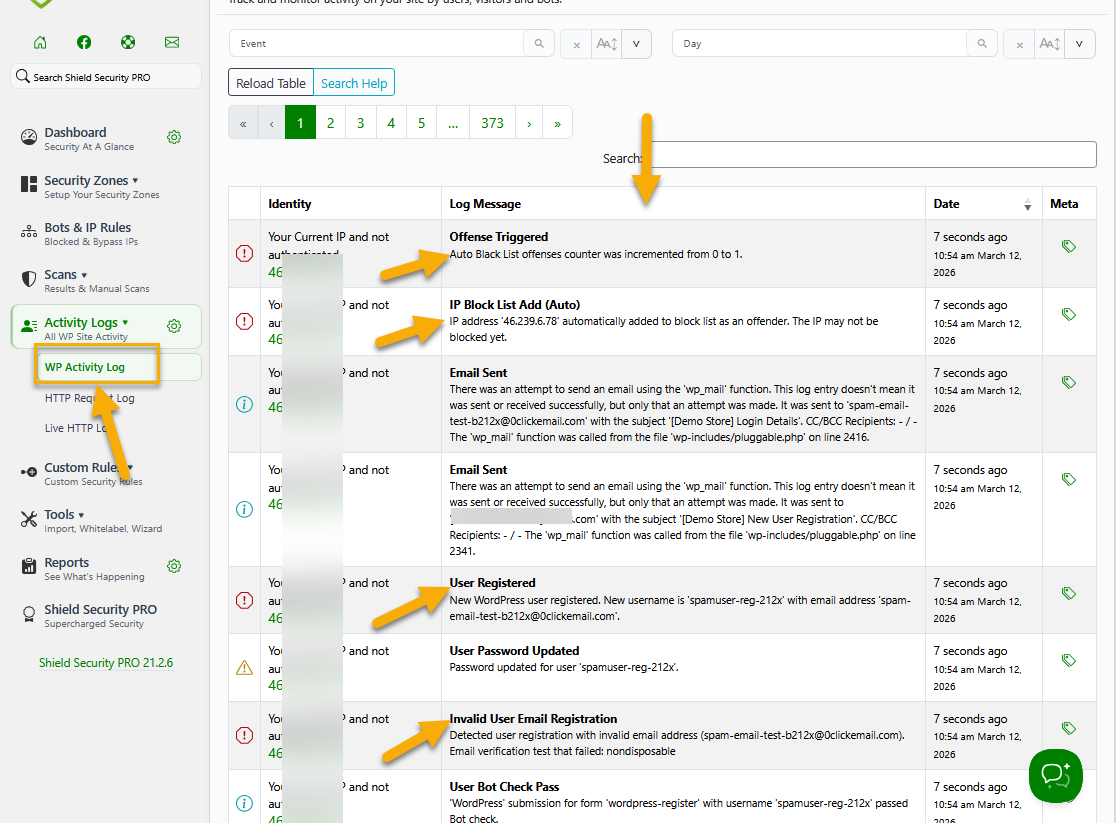Open HTTP Request Log submenu
Screen dimensions: 1116x823
(x=90, y=398)
